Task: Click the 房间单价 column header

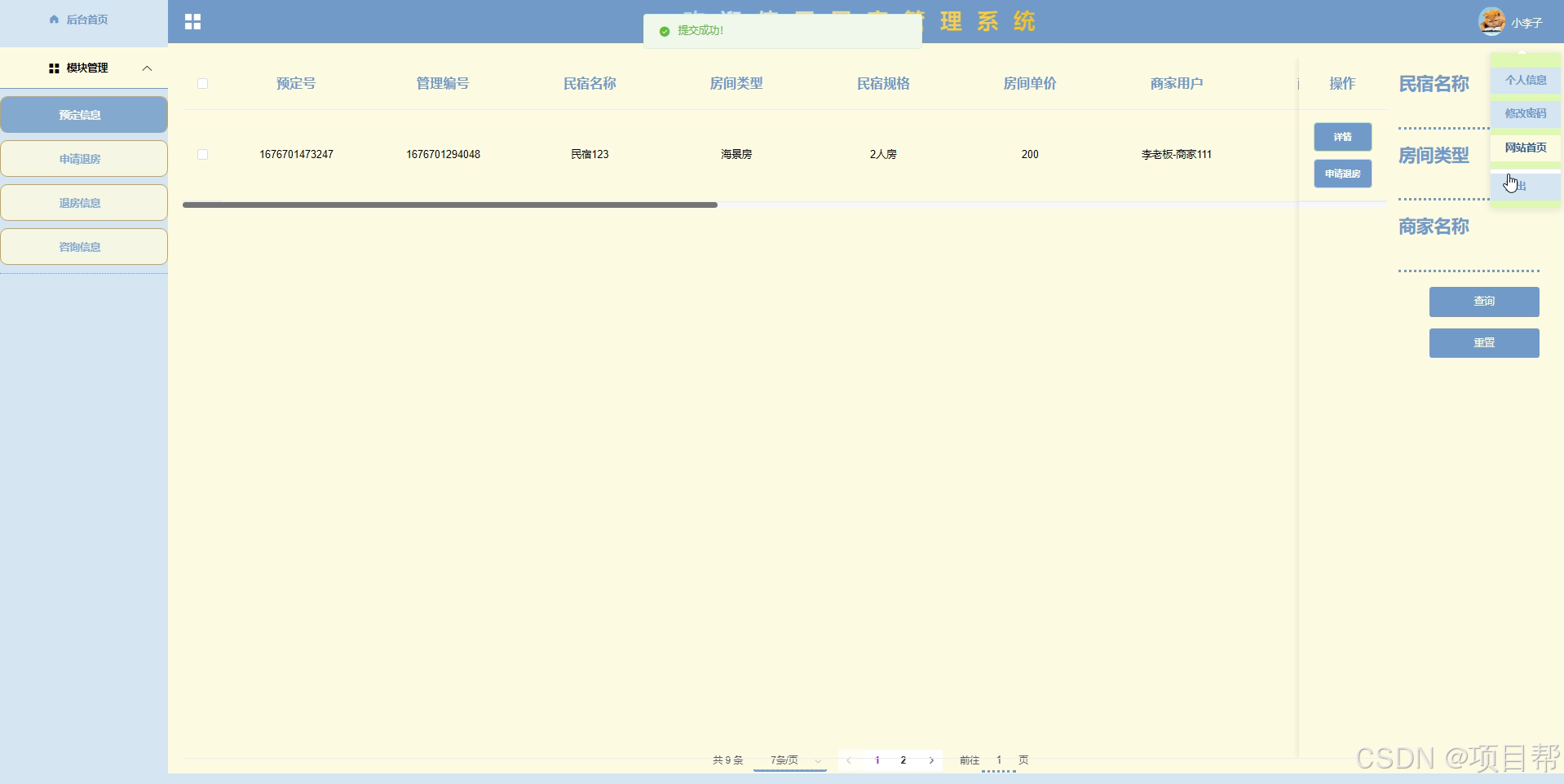Action: (x=1030, y=83)
